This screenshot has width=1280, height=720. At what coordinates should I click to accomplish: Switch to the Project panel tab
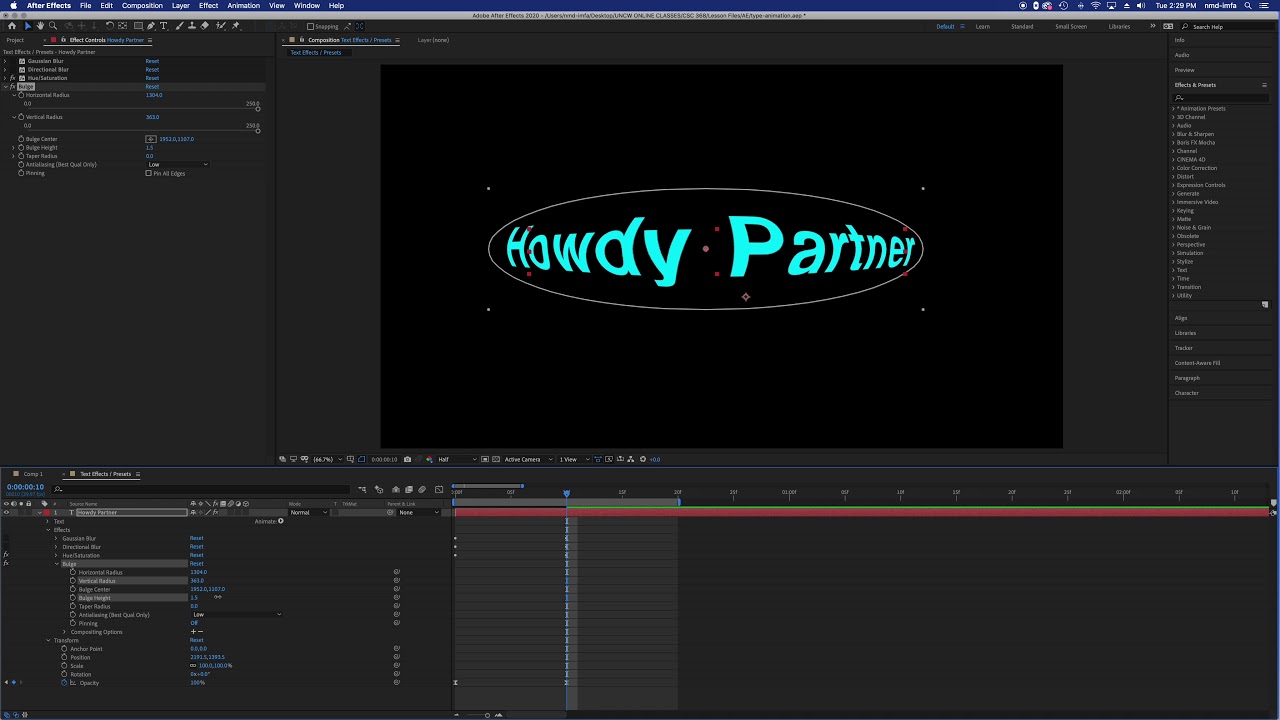point(15,40)
